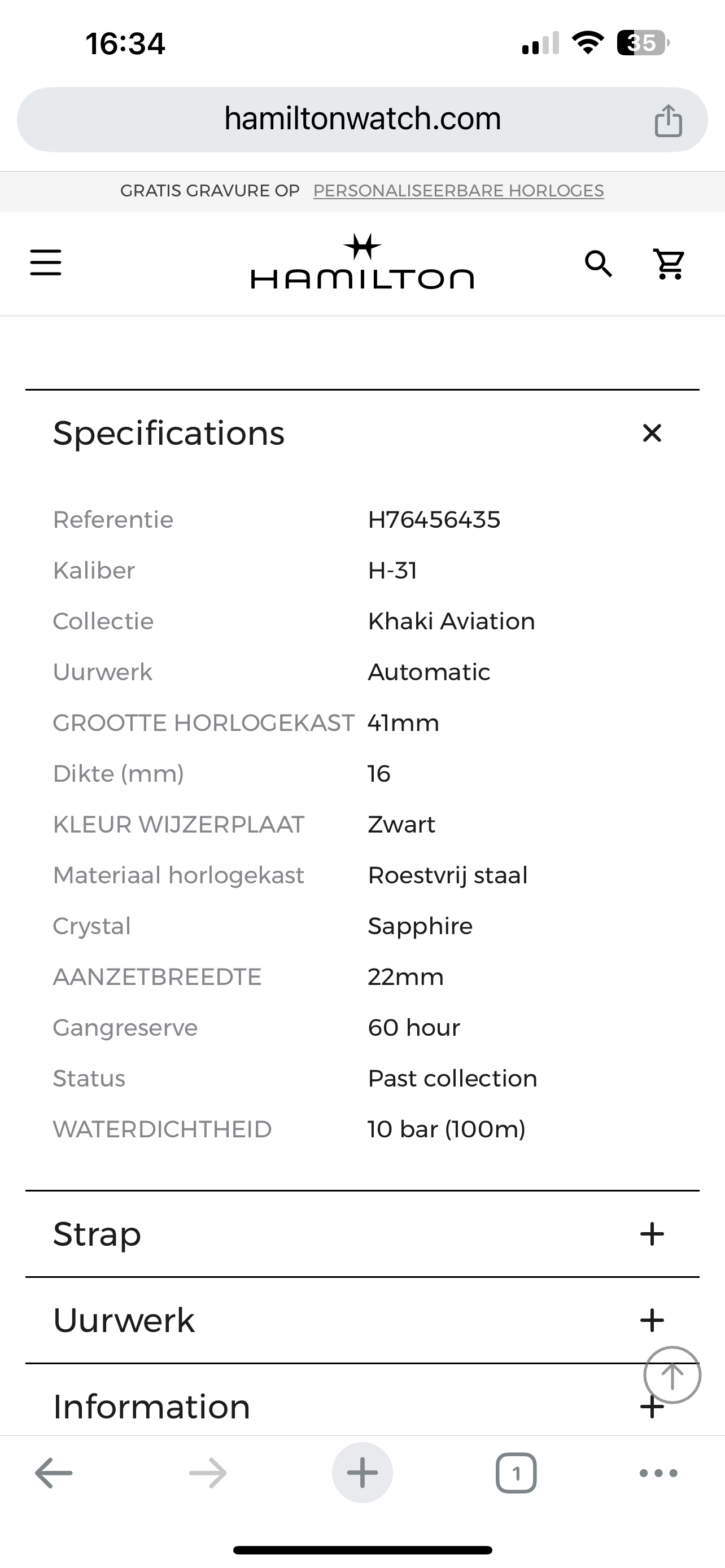Go back with the browser back arrow
The height and width of the screenshot is (1568, 725).
pos(54,1473)
